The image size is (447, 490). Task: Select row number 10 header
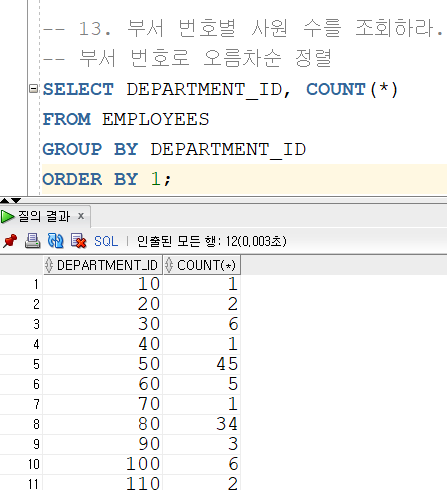pos(21,464)
